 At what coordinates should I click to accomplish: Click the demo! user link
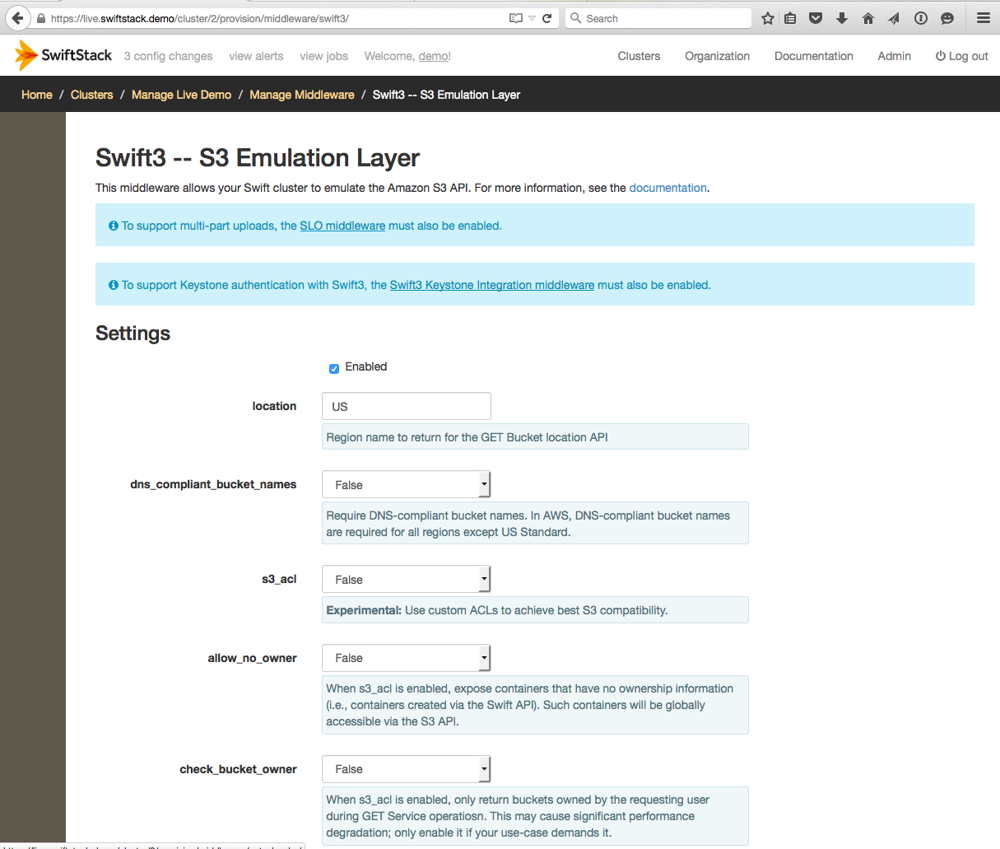(x=434, y=56)
